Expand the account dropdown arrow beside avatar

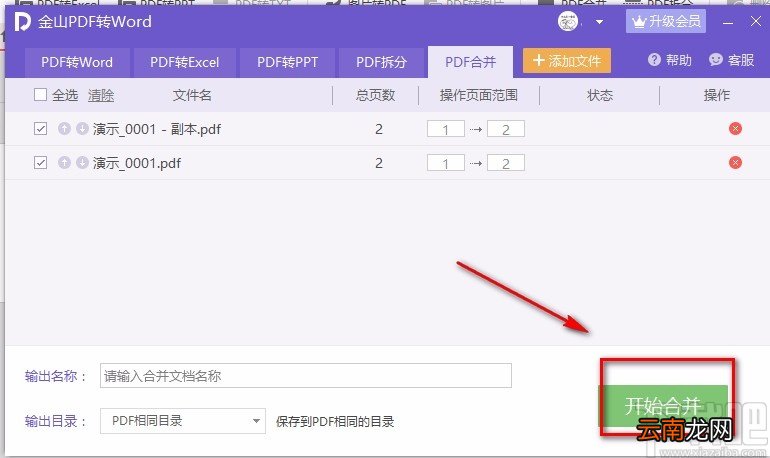[x=599, y=22]
